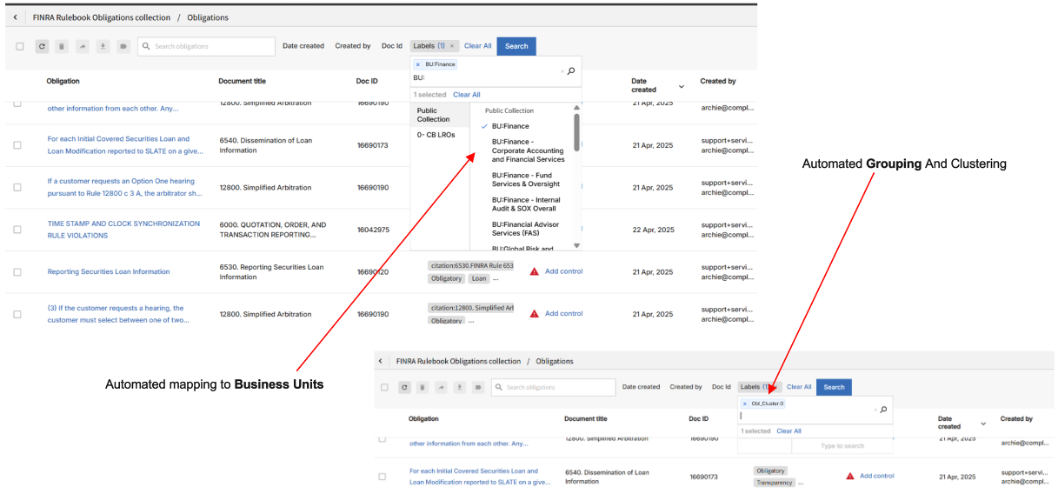Image resolution: width=1058 pixels, height=494 pixels.
Task: Open the Date created filter in the lower panel
Action: pos(641,387)
